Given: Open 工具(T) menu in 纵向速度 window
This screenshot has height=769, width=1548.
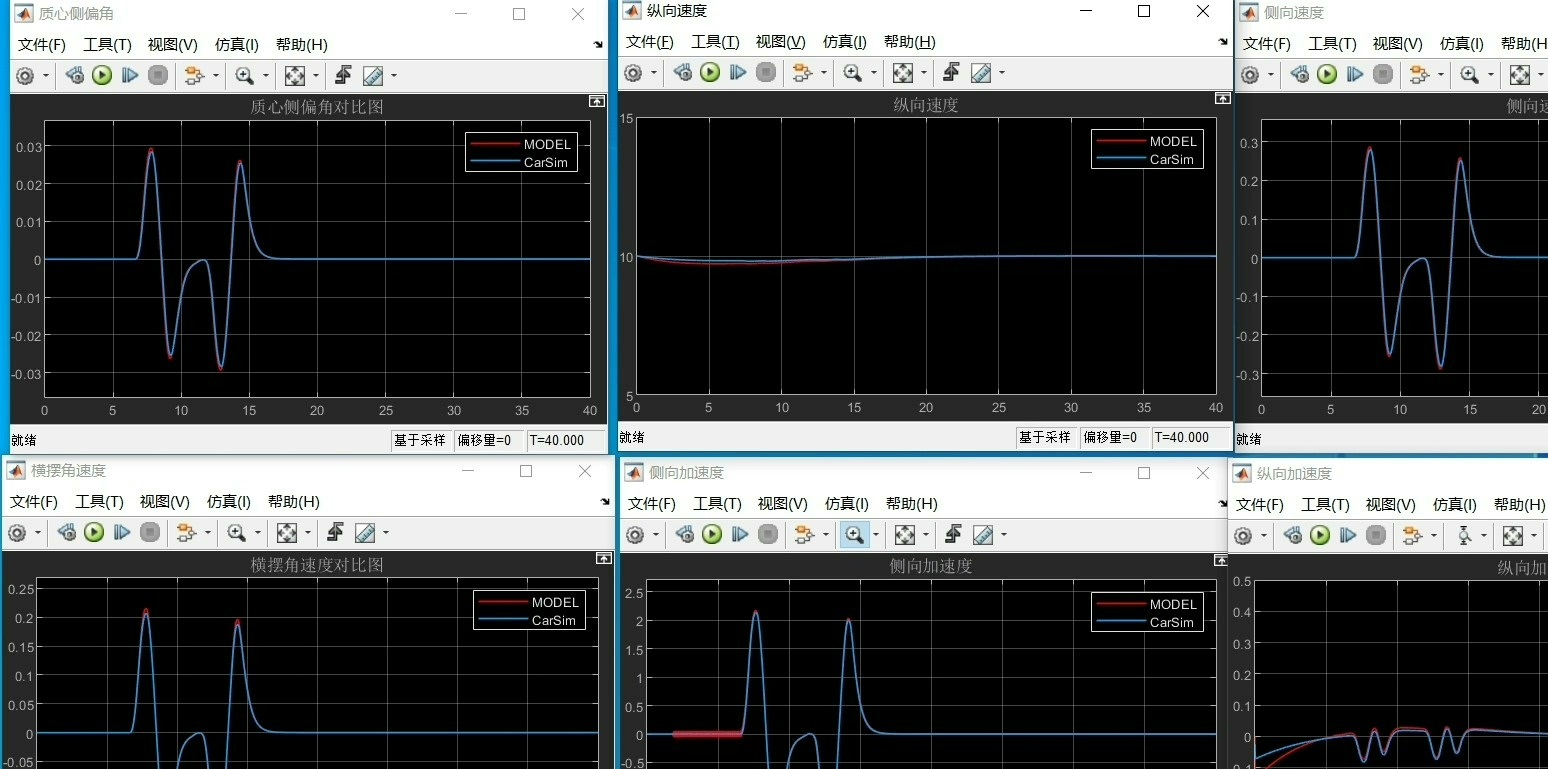Looking at the screenshot, I should click(x=715, y=42).
